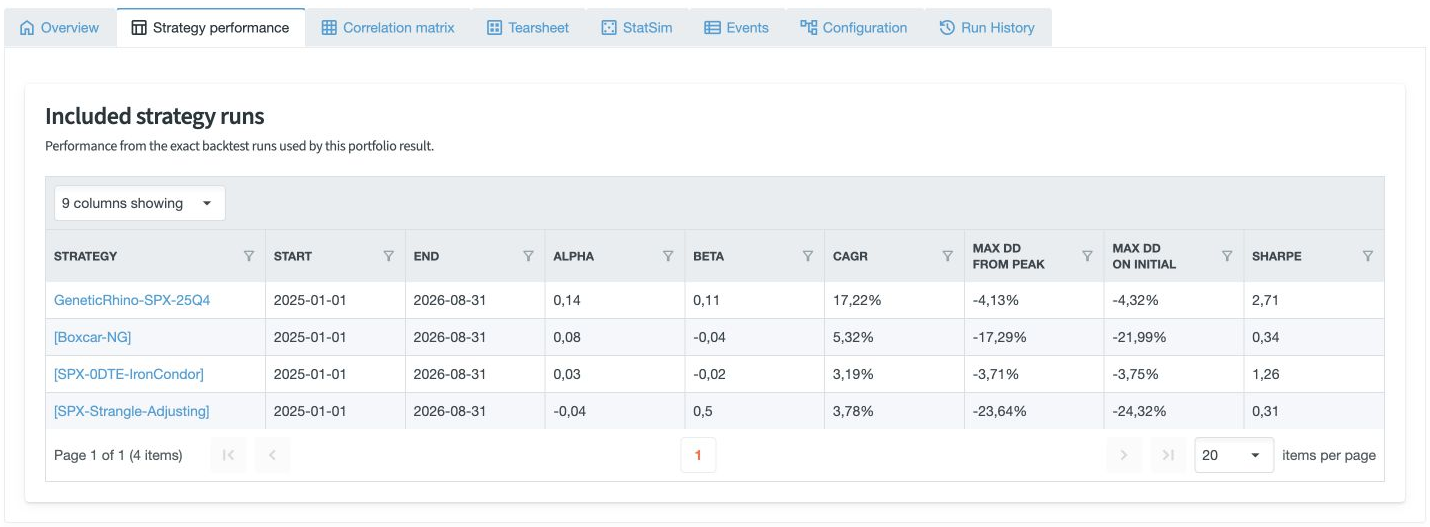The image size is (1430, 527).
Task: Sort by the ALPHA column header
Action: point(574,256)
